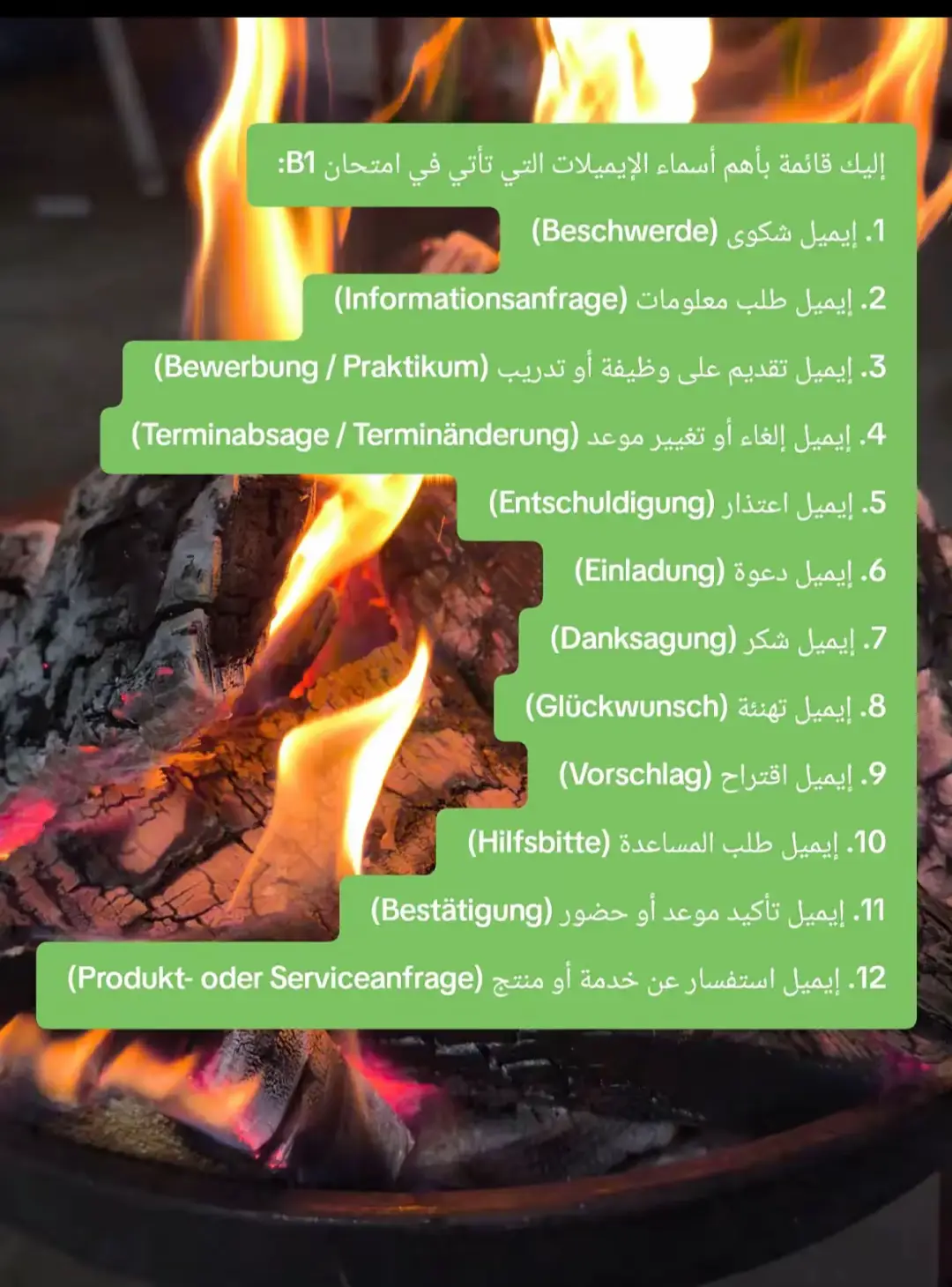The height and width of the screenshot is (1287, 952).
Task: Tap the Hilfsbitte help request entry
Action: click(676, 843)
